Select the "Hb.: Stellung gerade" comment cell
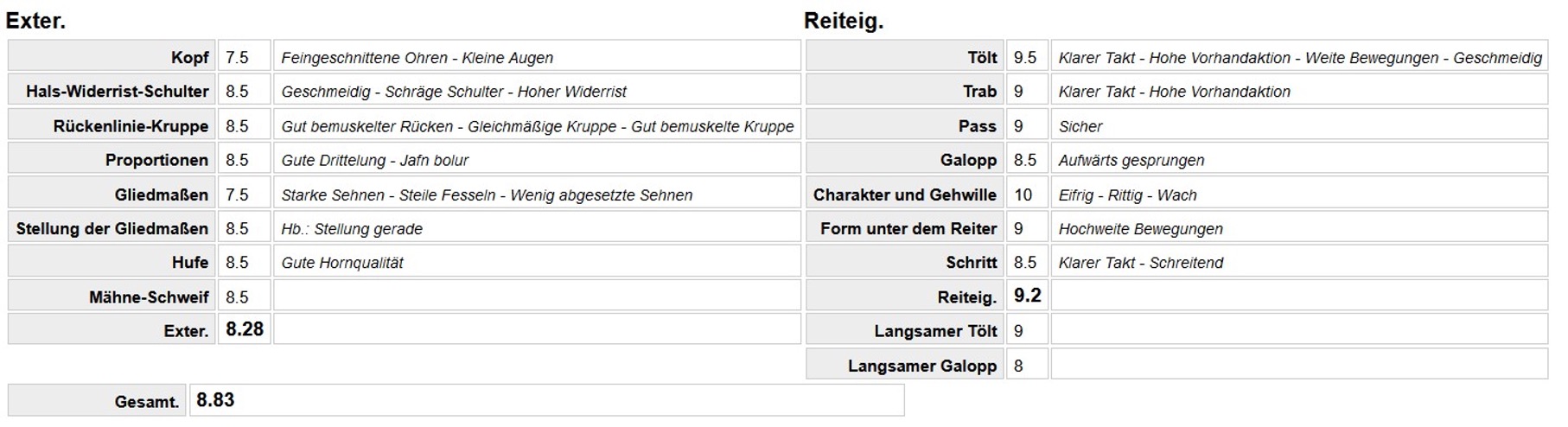Screen dimensions: 1568x427 click(352, 228)
